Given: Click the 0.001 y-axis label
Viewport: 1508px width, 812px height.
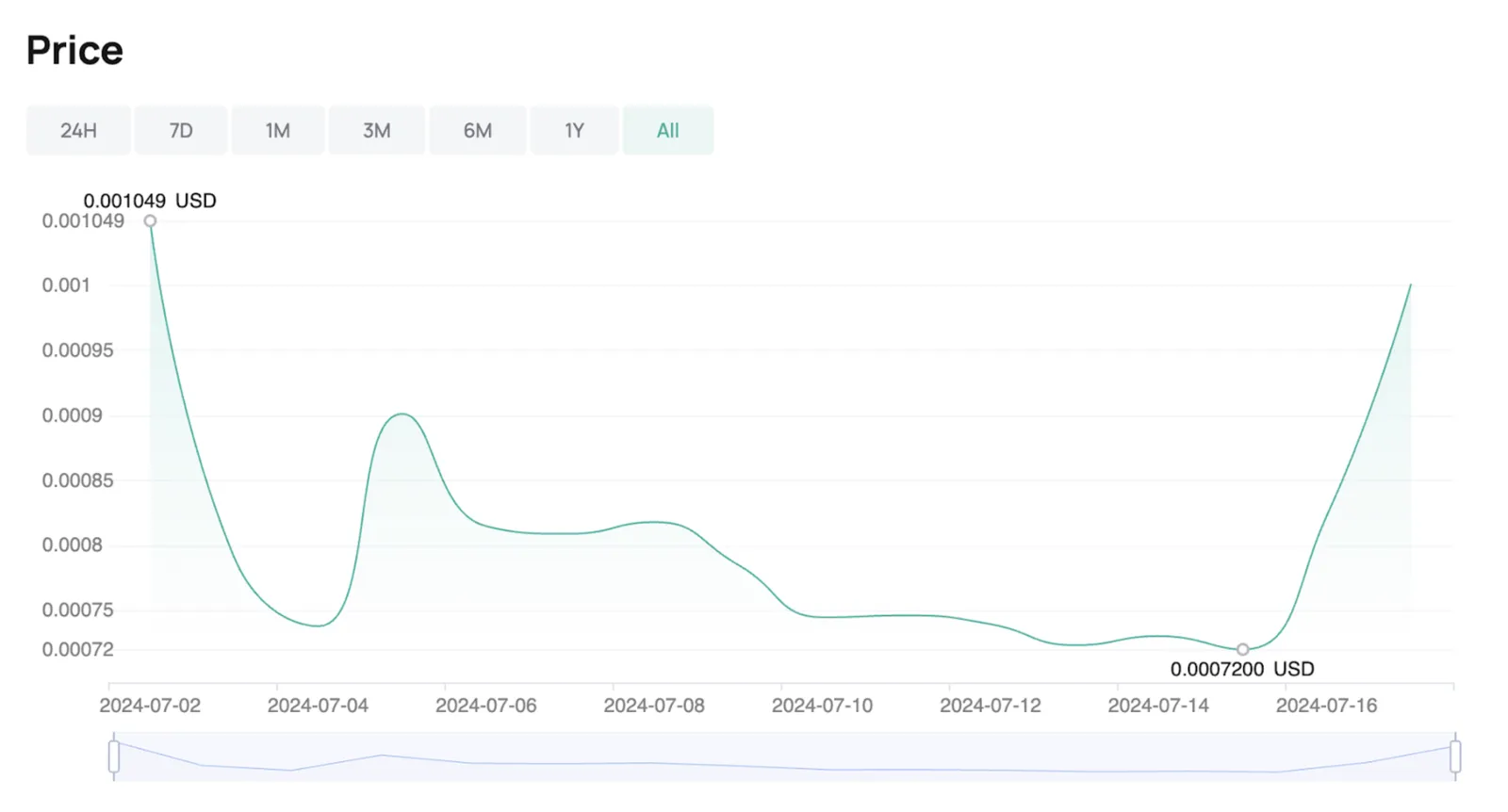Looking at the screenshot, I should coord(66,285).
